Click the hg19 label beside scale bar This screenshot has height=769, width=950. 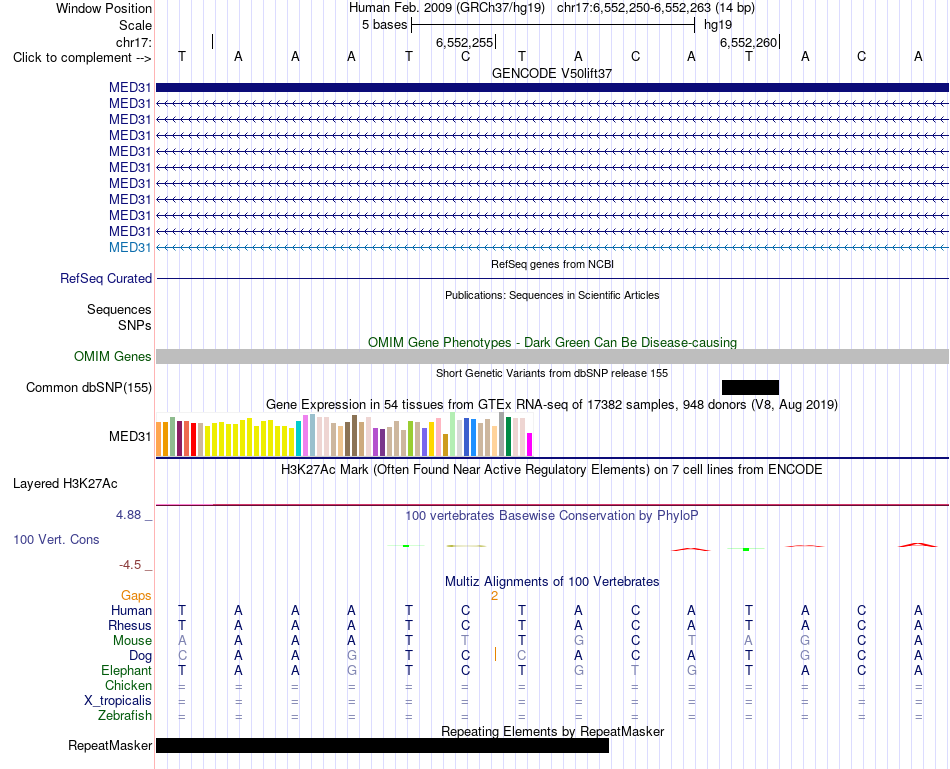[718, 25]
